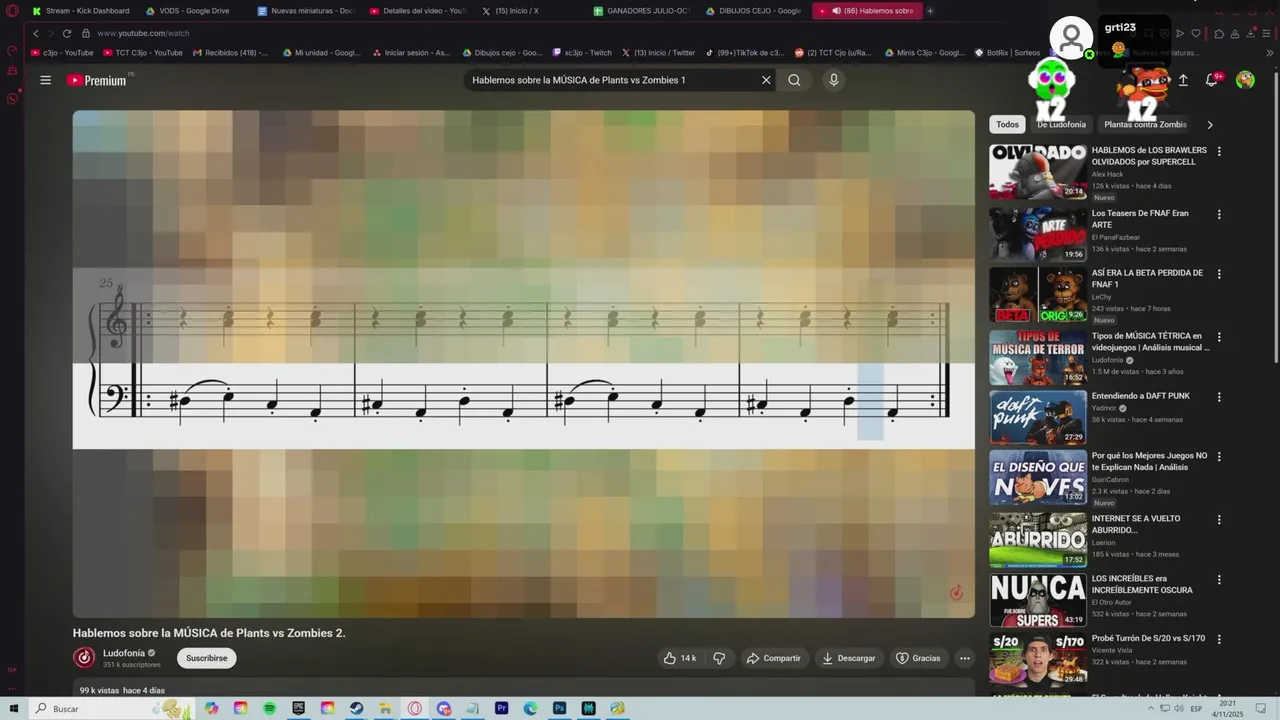Switch to GANADORES JULIO-OCT tab
Viewport: 1280px width, 720px height.
642,11
